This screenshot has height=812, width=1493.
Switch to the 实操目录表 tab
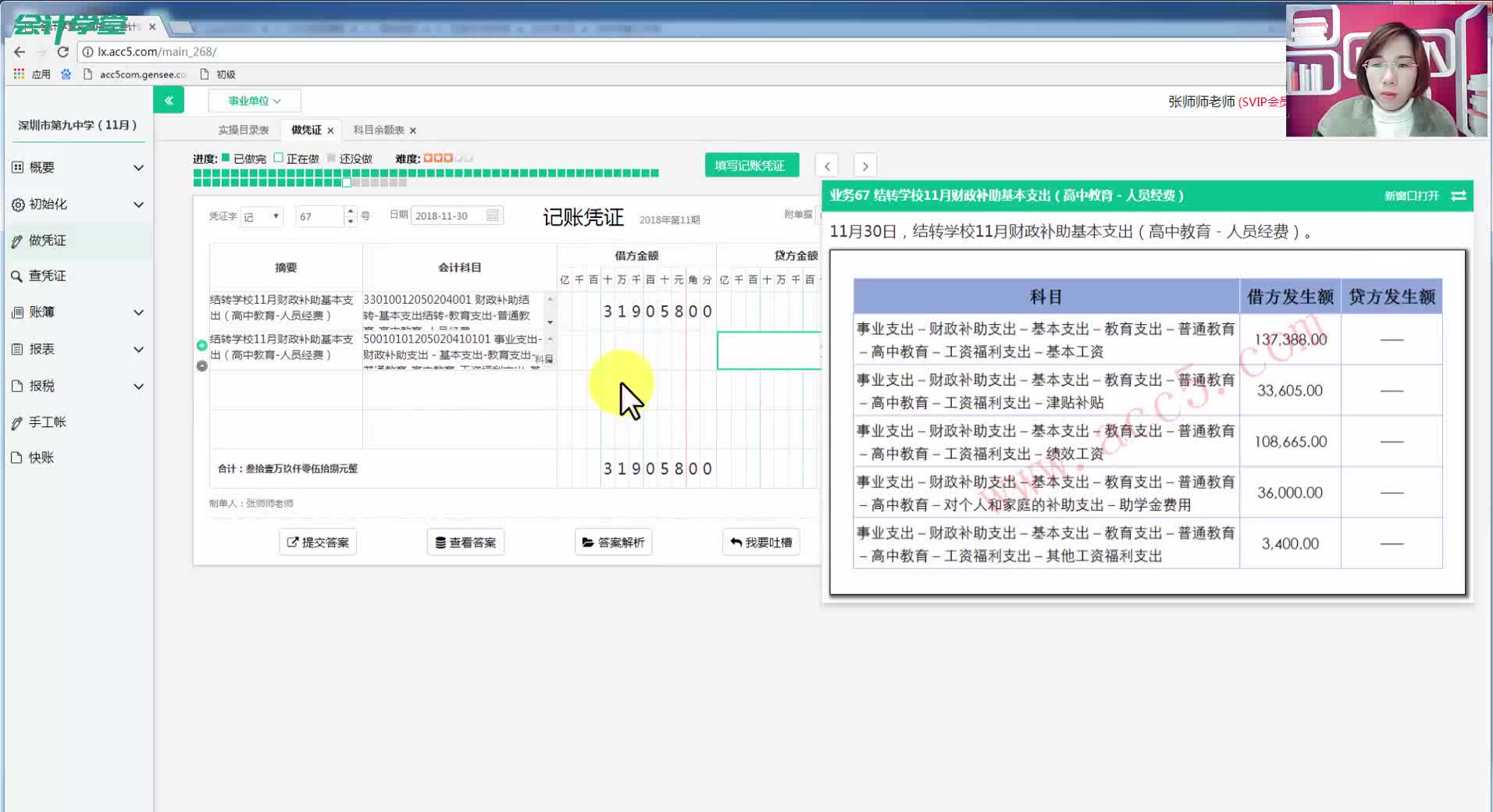tap(244, 130)
